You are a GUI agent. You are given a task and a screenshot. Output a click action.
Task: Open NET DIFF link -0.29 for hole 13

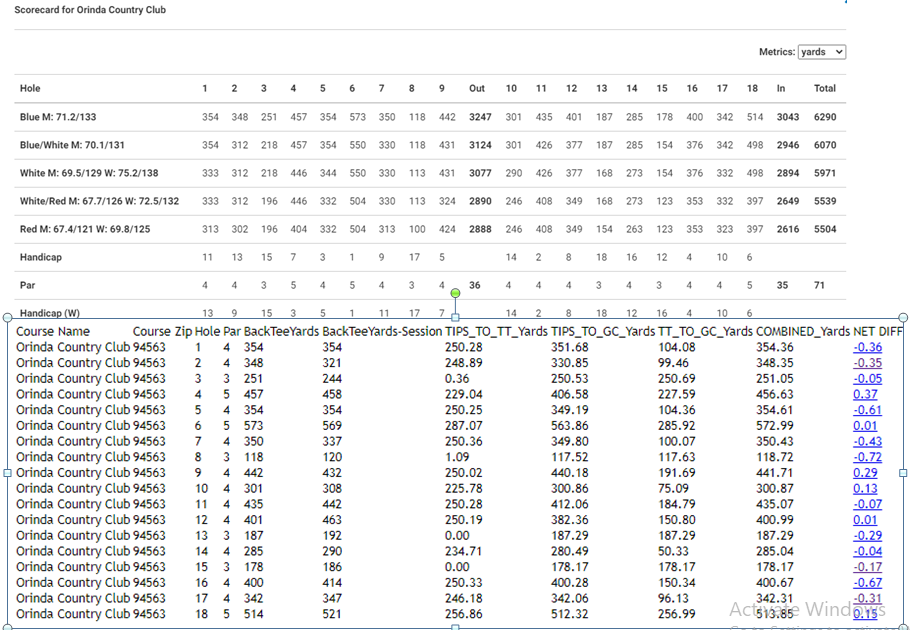[867, 536]
